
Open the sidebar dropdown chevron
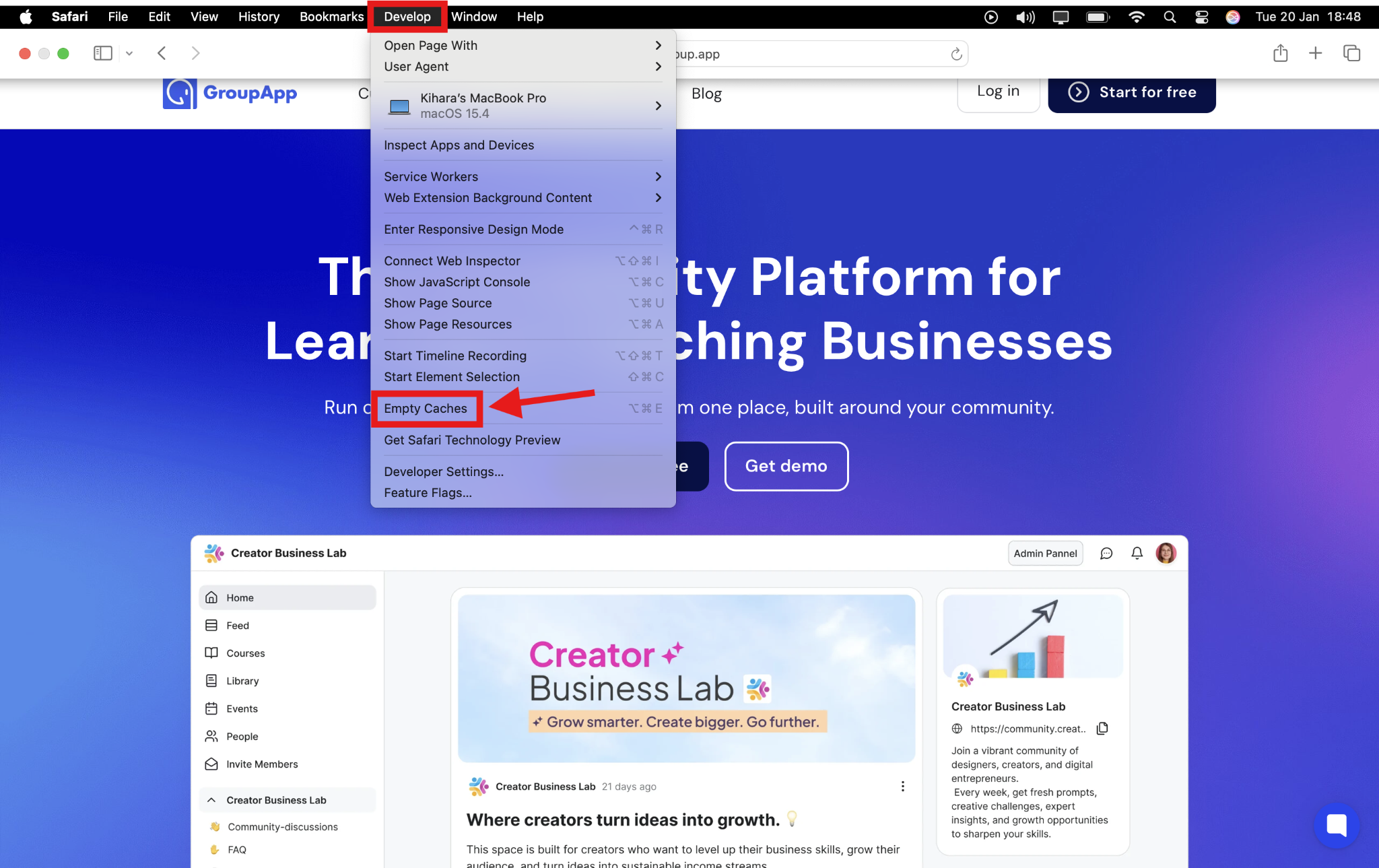pyautogui.click(x=129, y=53)
